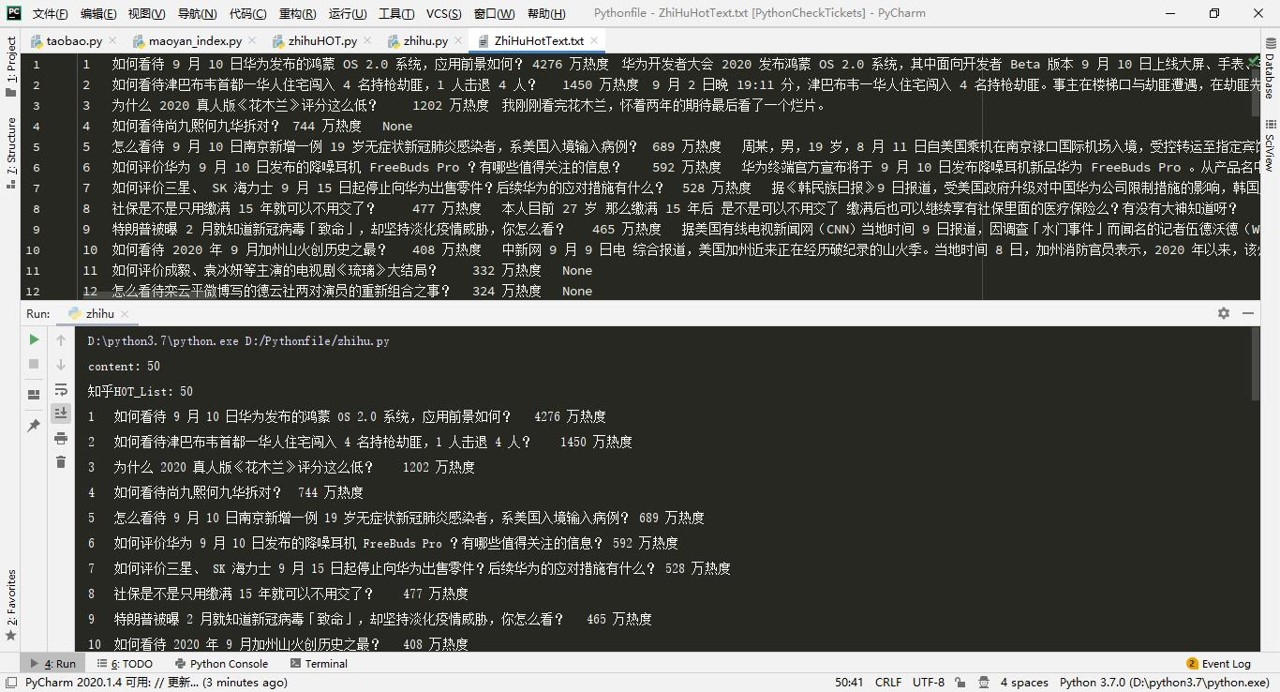This screenshot has width=1280, height=692.
Task: Close the zhihu run tab
Action: point(125,314)
